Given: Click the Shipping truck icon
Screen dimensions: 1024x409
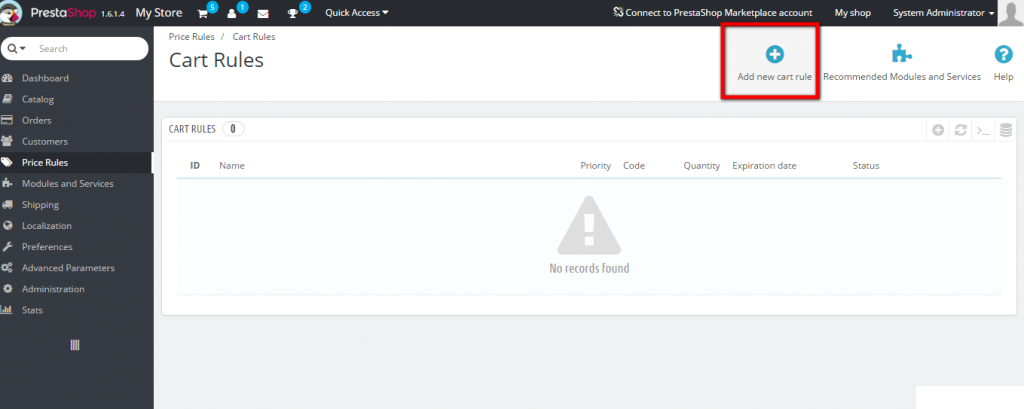Looking at the screenshot, I should coord(7,204).
